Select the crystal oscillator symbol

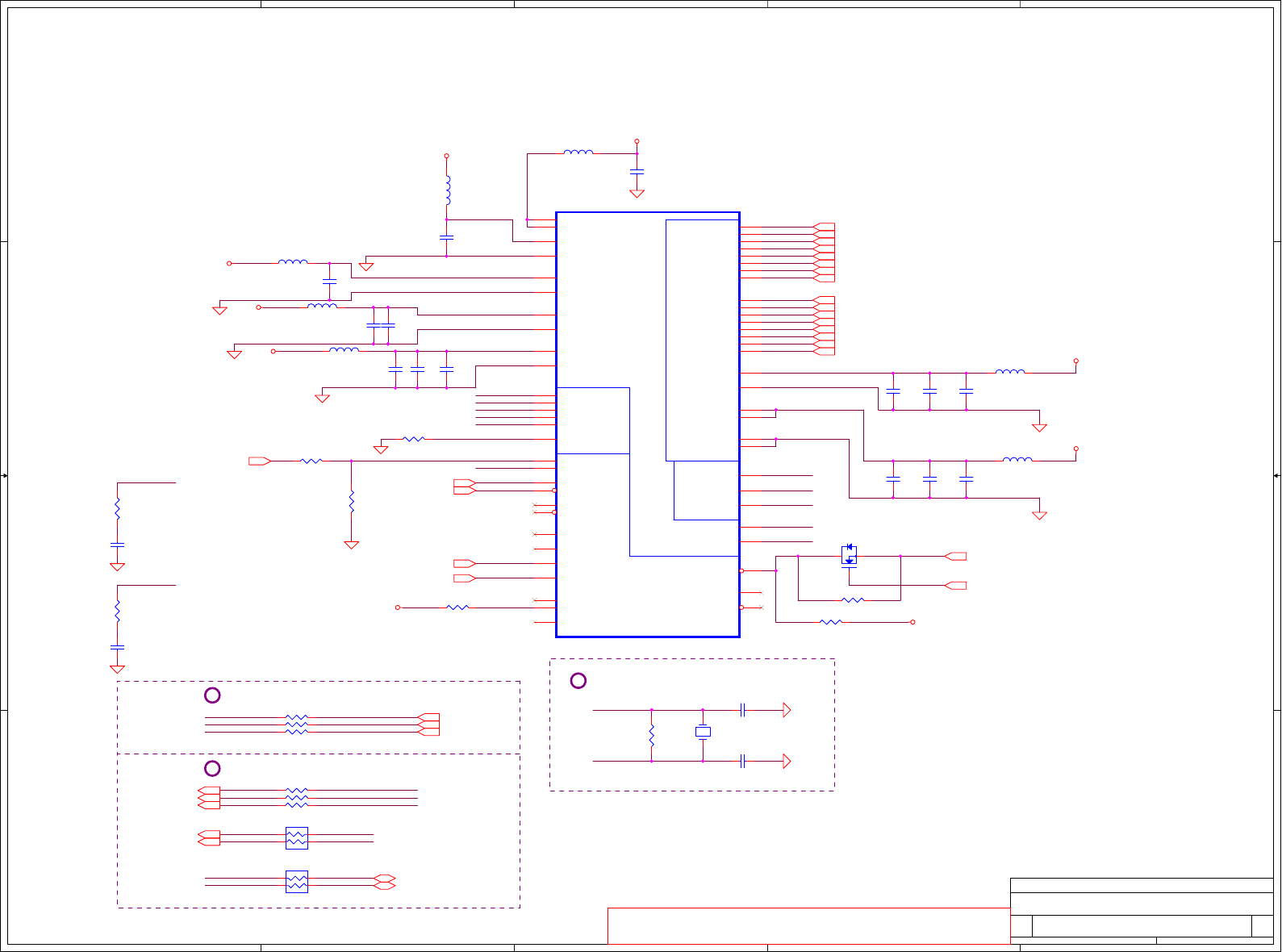[x=703, y=732]
